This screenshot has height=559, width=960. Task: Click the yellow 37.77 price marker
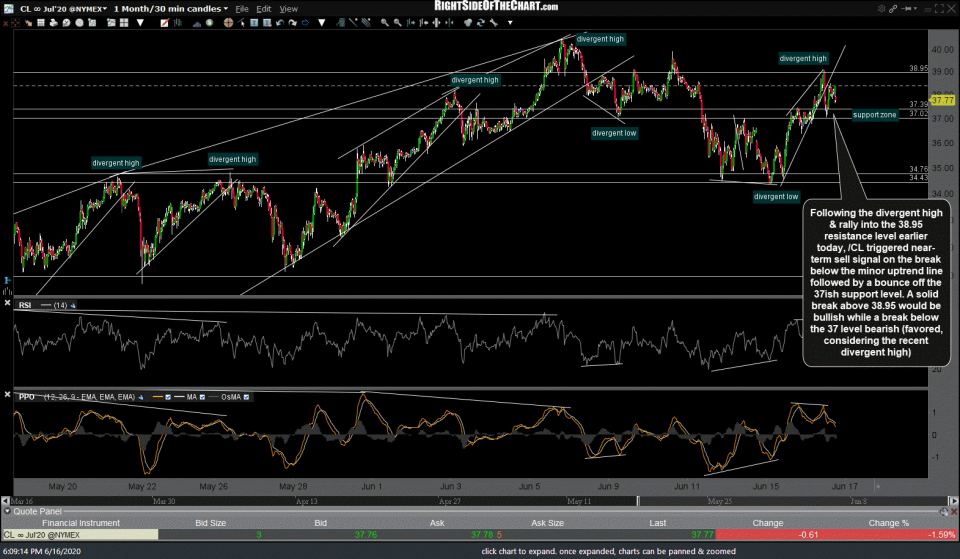click(x=941, y=99)
